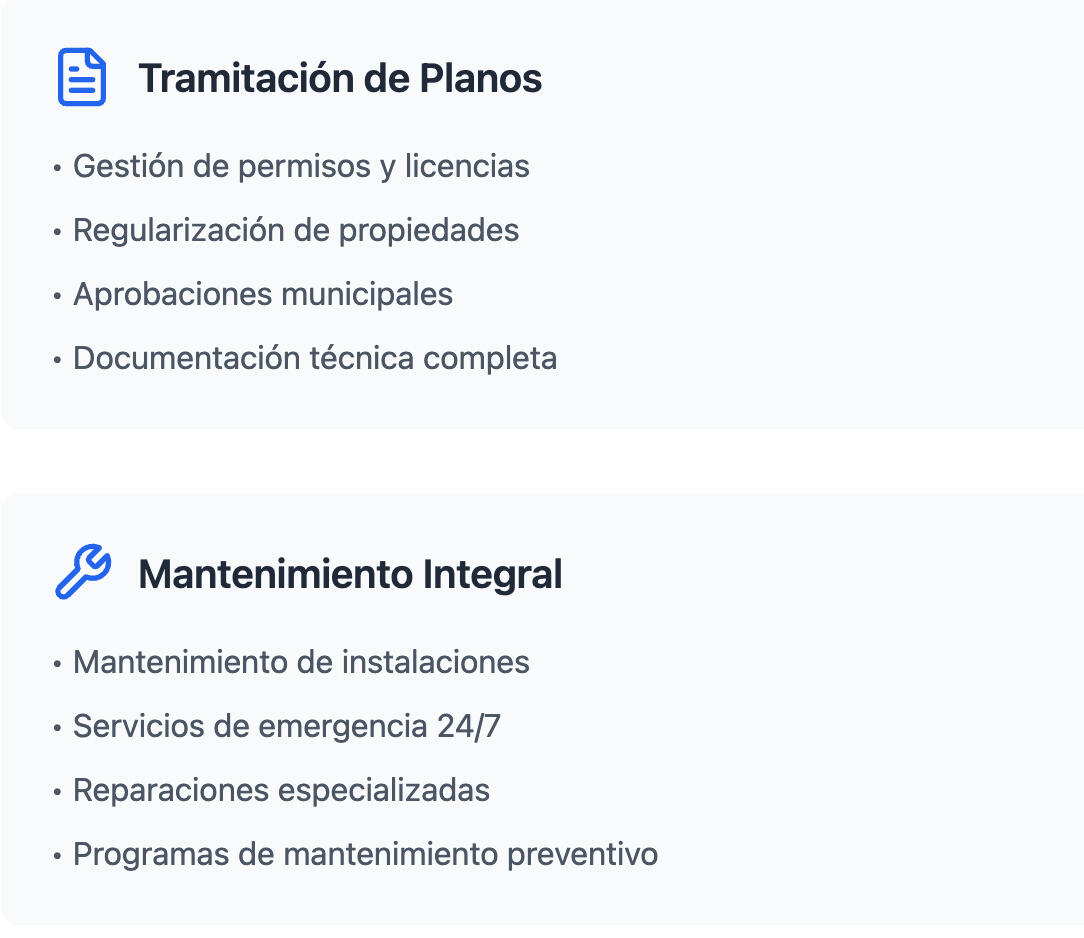Select Servicios de emergencia 24/7

[287, 726]
